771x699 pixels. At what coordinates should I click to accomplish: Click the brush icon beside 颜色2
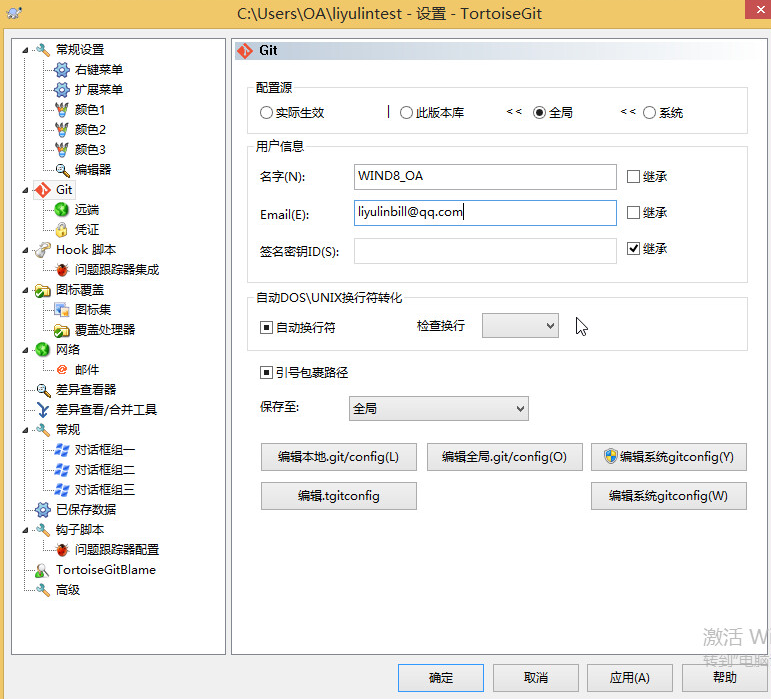click(61, 130)
